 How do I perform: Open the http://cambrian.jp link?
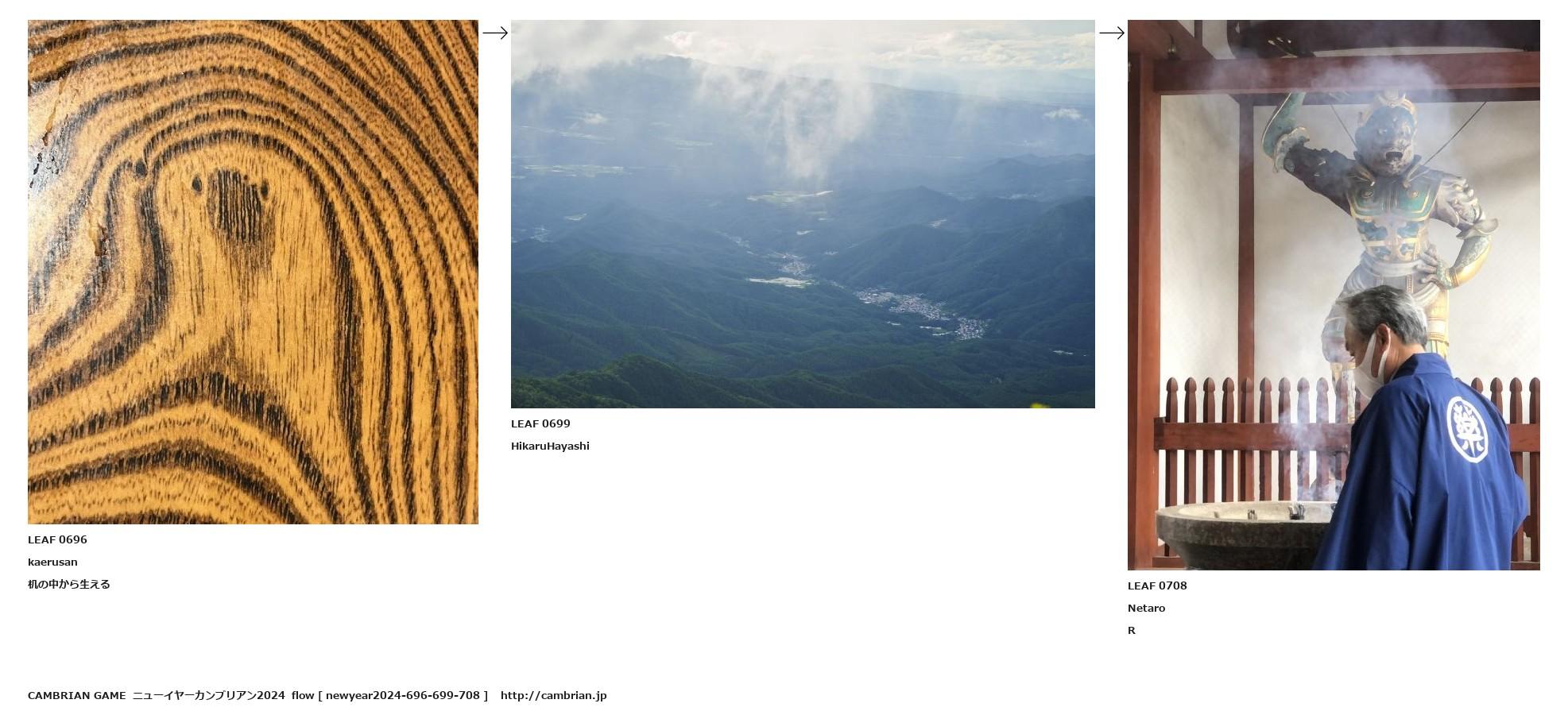[553, 695]
